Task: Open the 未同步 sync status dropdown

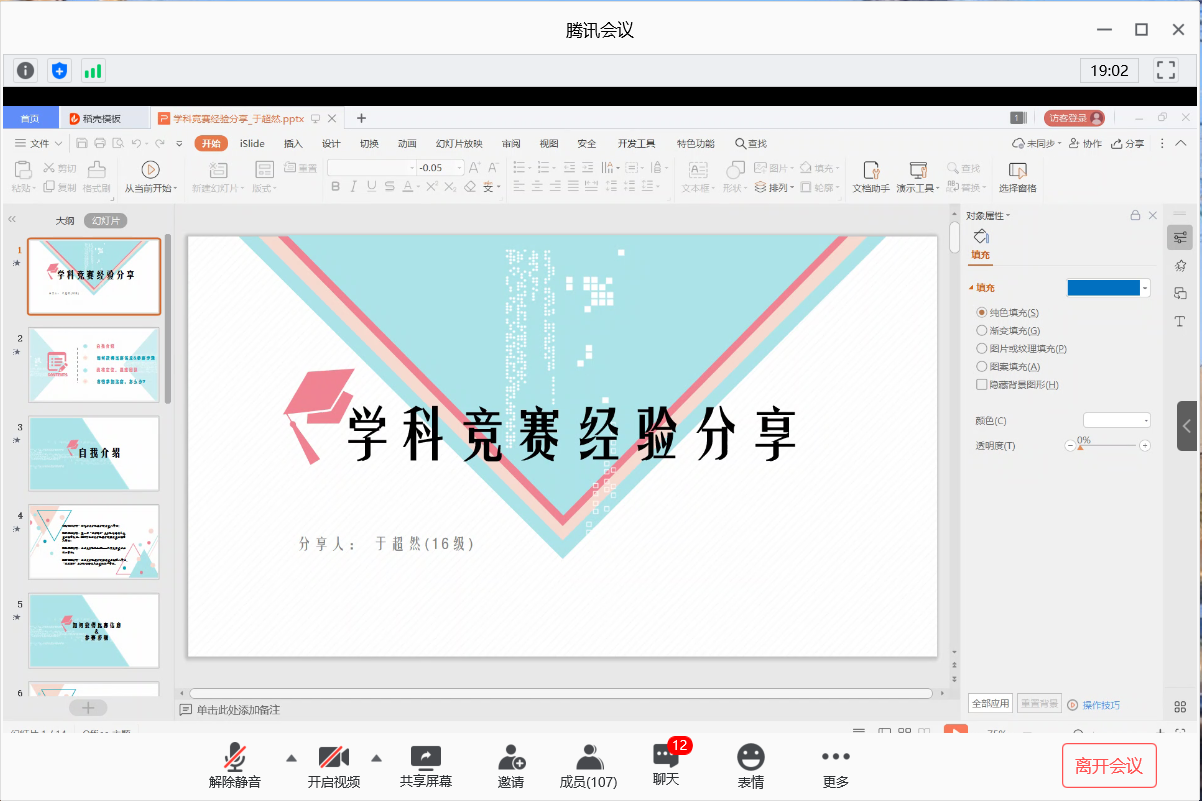Action: coord(1038,143)
